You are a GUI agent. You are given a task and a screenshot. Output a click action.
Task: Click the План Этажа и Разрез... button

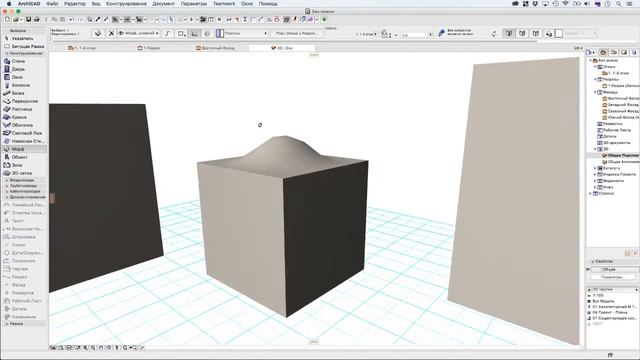point(297,33)
